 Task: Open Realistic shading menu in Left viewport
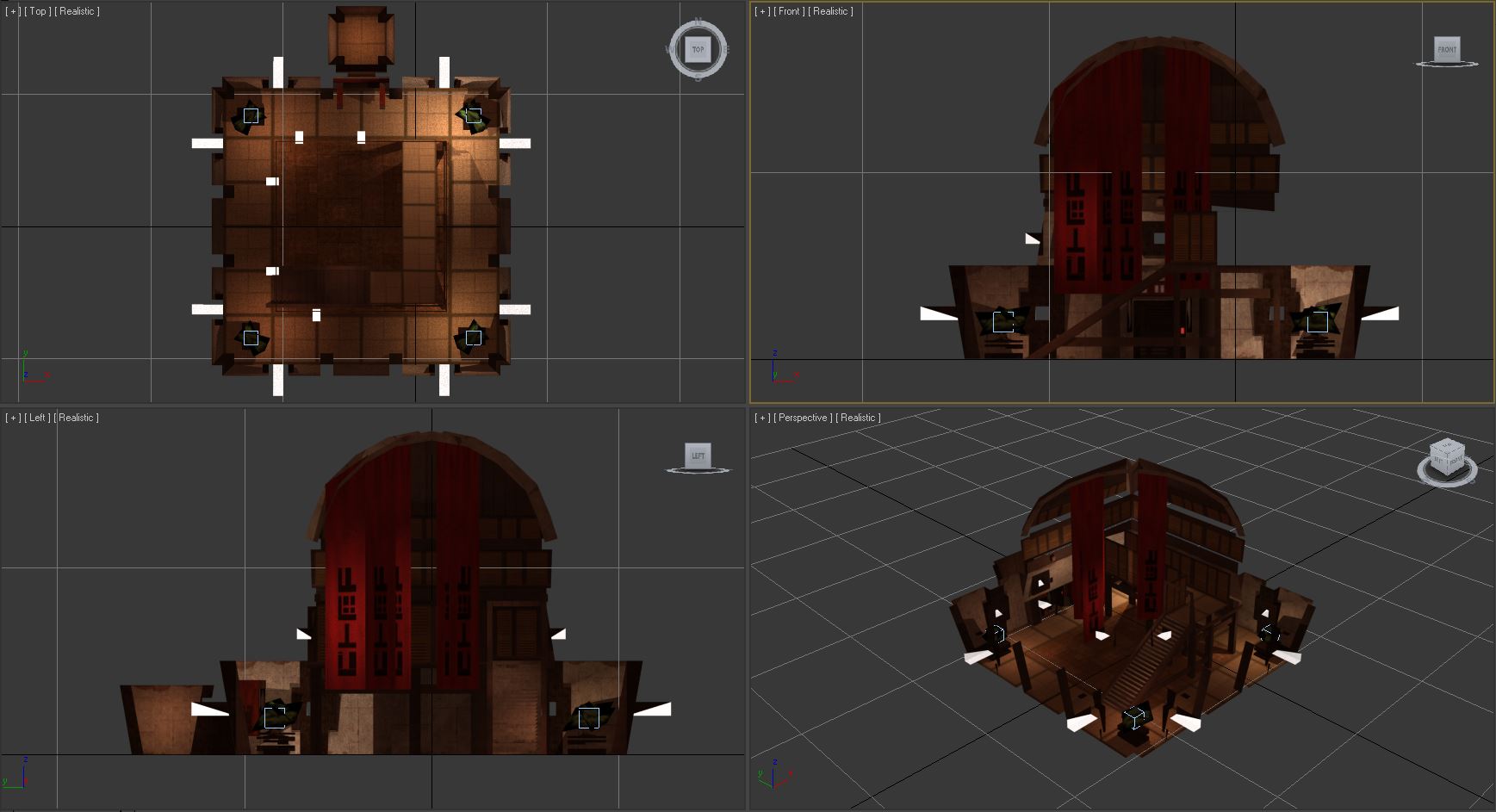click(x=77, y=418)
